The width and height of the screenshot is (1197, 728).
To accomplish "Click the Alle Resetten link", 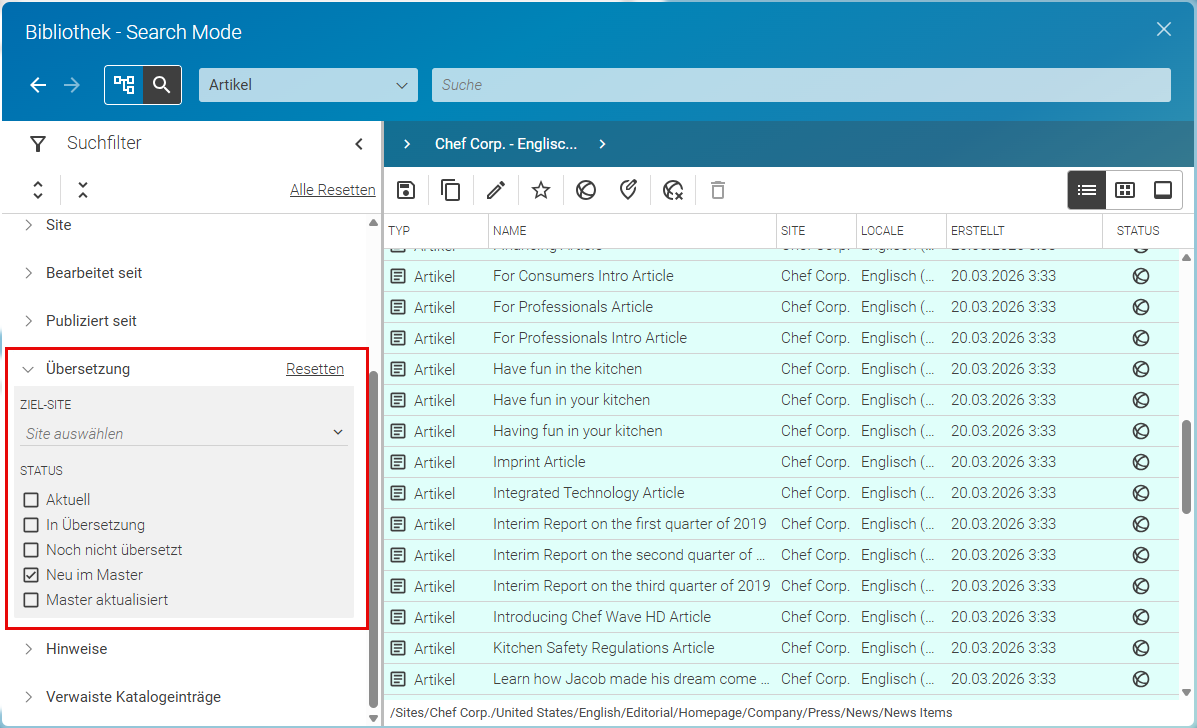I will coord(333,190).
